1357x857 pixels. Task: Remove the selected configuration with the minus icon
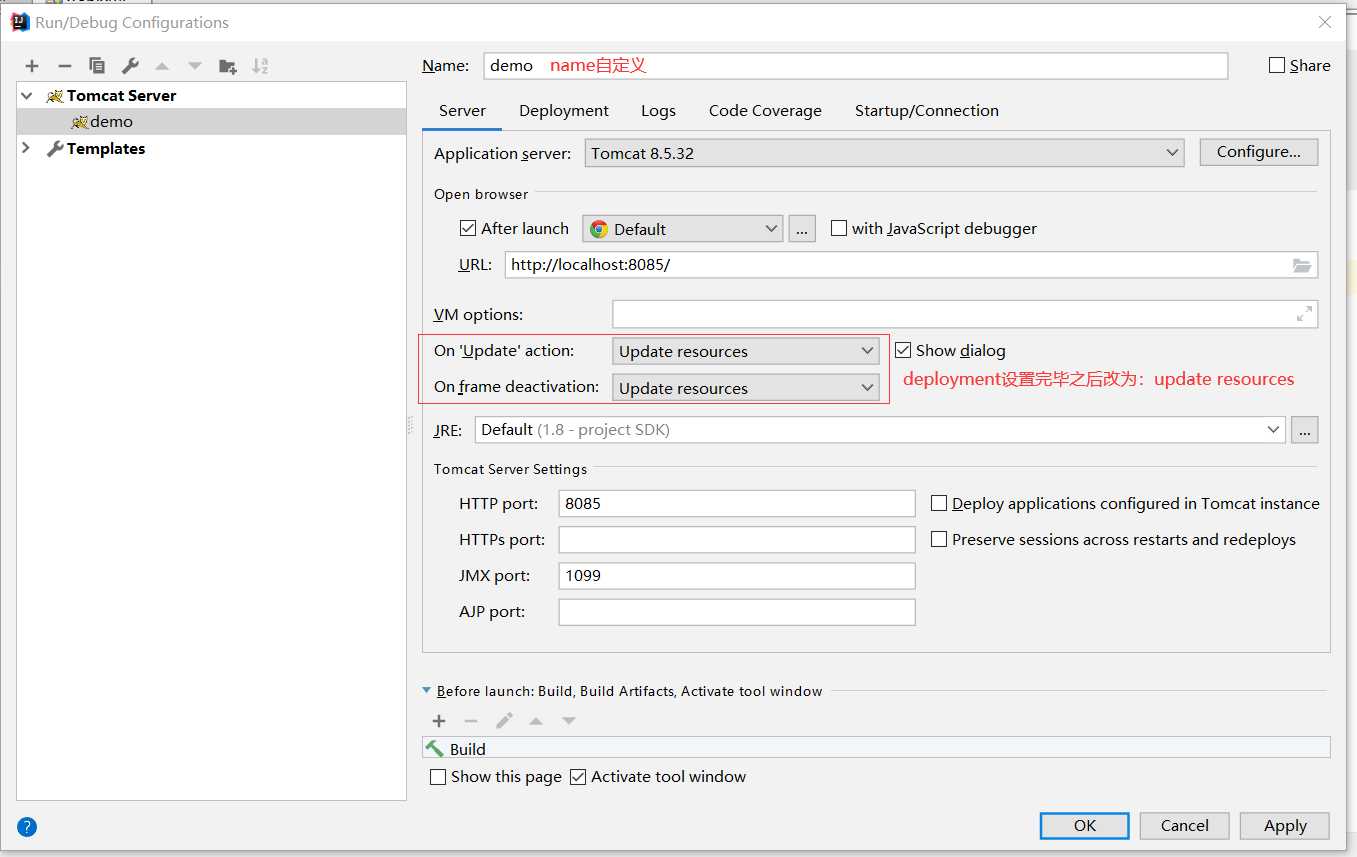pos(65,66)
